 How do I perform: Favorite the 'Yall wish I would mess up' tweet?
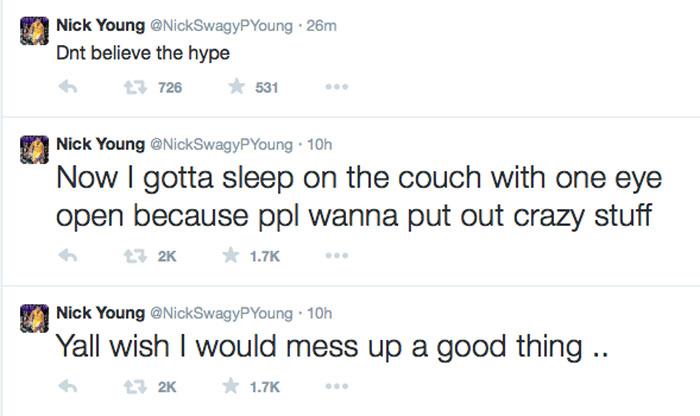pos(231,386)
